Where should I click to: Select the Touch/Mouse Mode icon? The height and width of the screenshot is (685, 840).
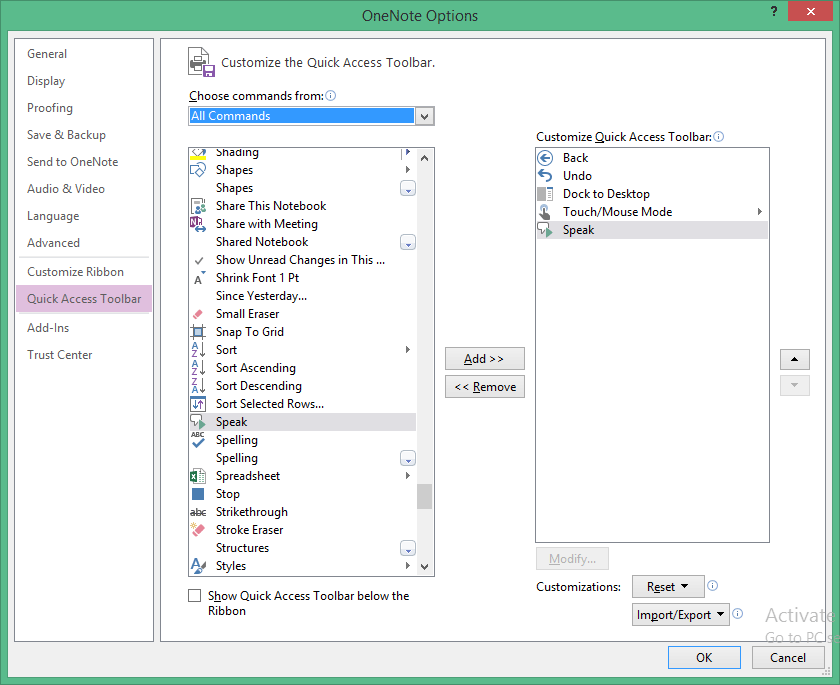tap(545, 212)
